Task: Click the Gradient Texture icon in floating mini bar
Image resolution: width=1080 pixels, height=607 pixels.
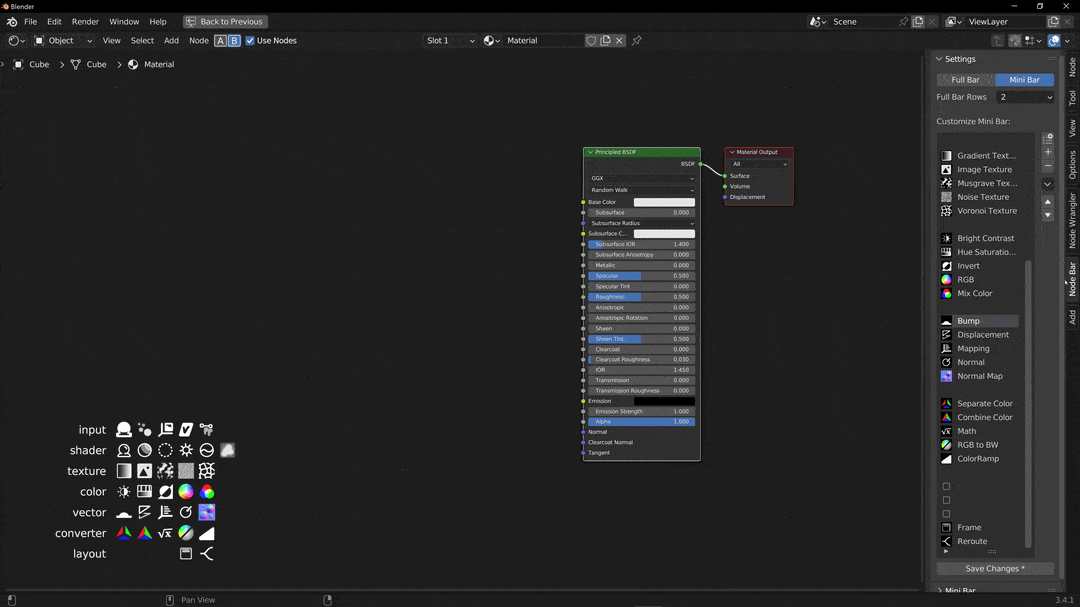Action: click(124, 471)
